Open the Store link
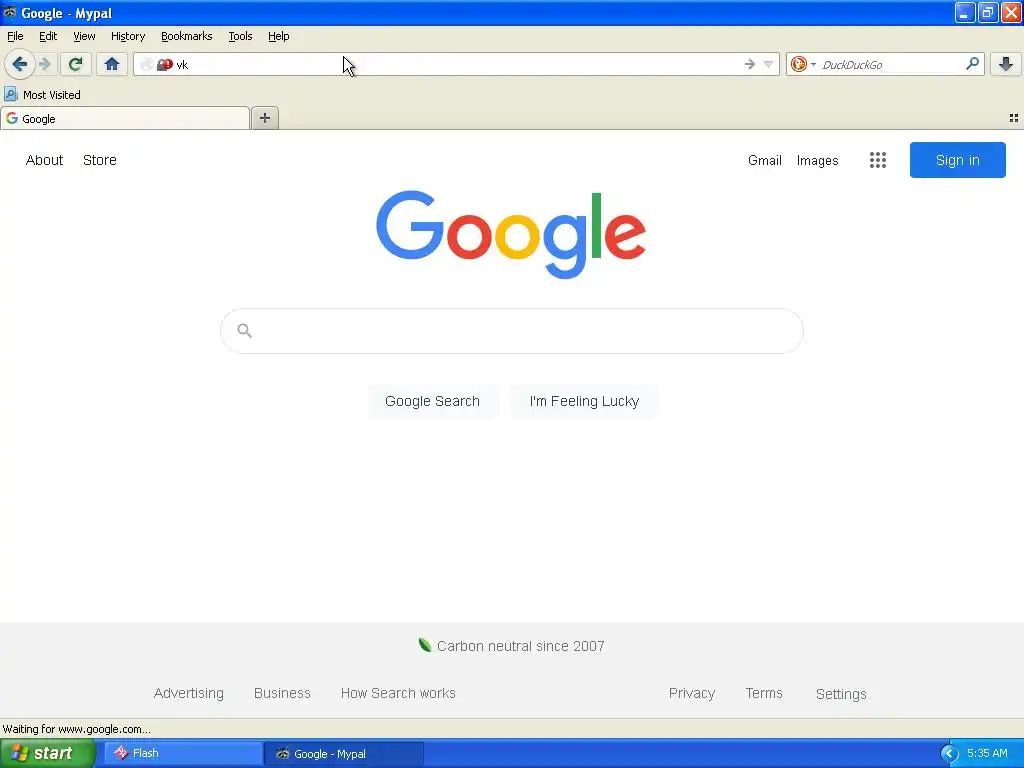 100,160
